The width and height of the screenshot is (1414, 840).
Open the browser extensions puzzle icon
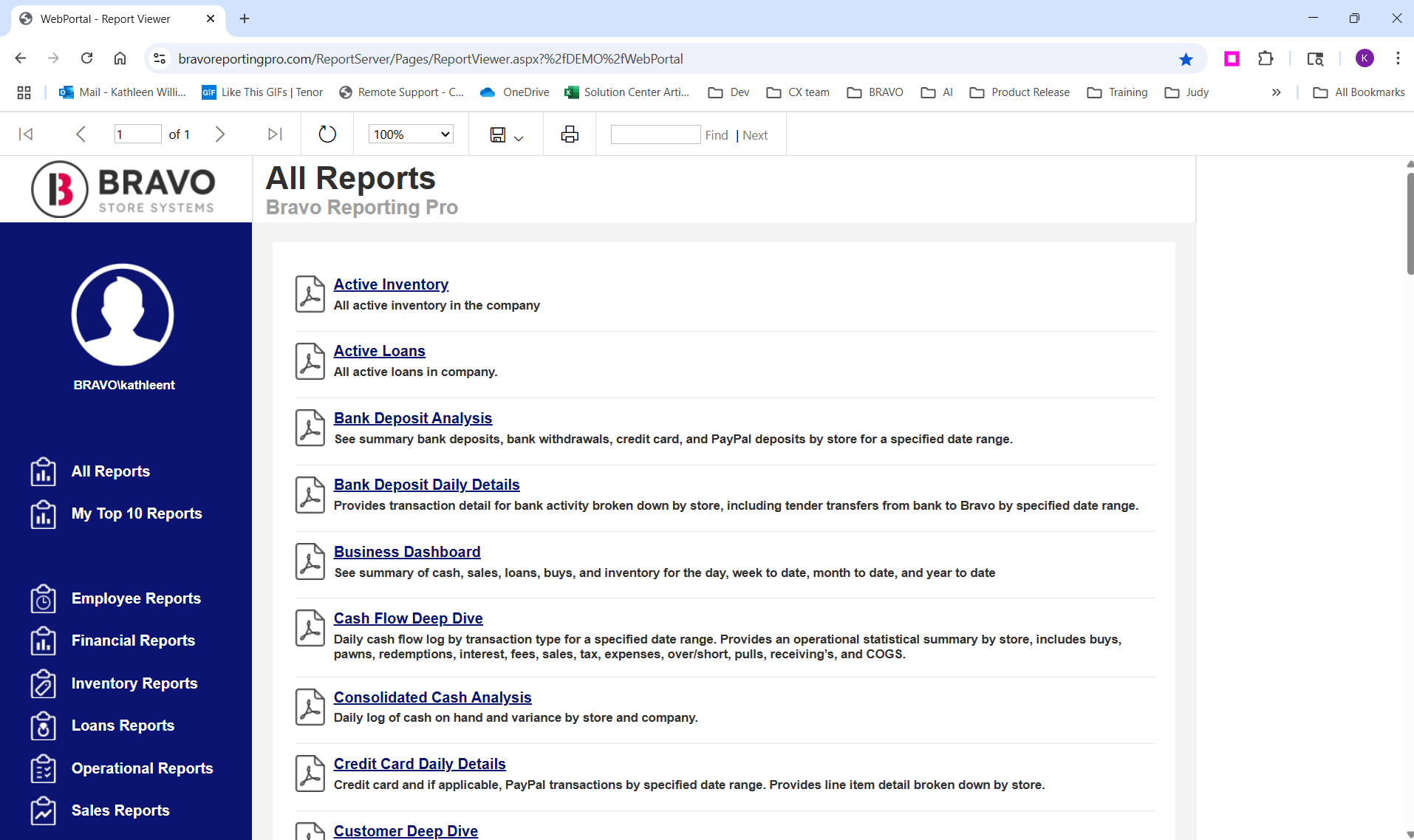(1266, 58)
